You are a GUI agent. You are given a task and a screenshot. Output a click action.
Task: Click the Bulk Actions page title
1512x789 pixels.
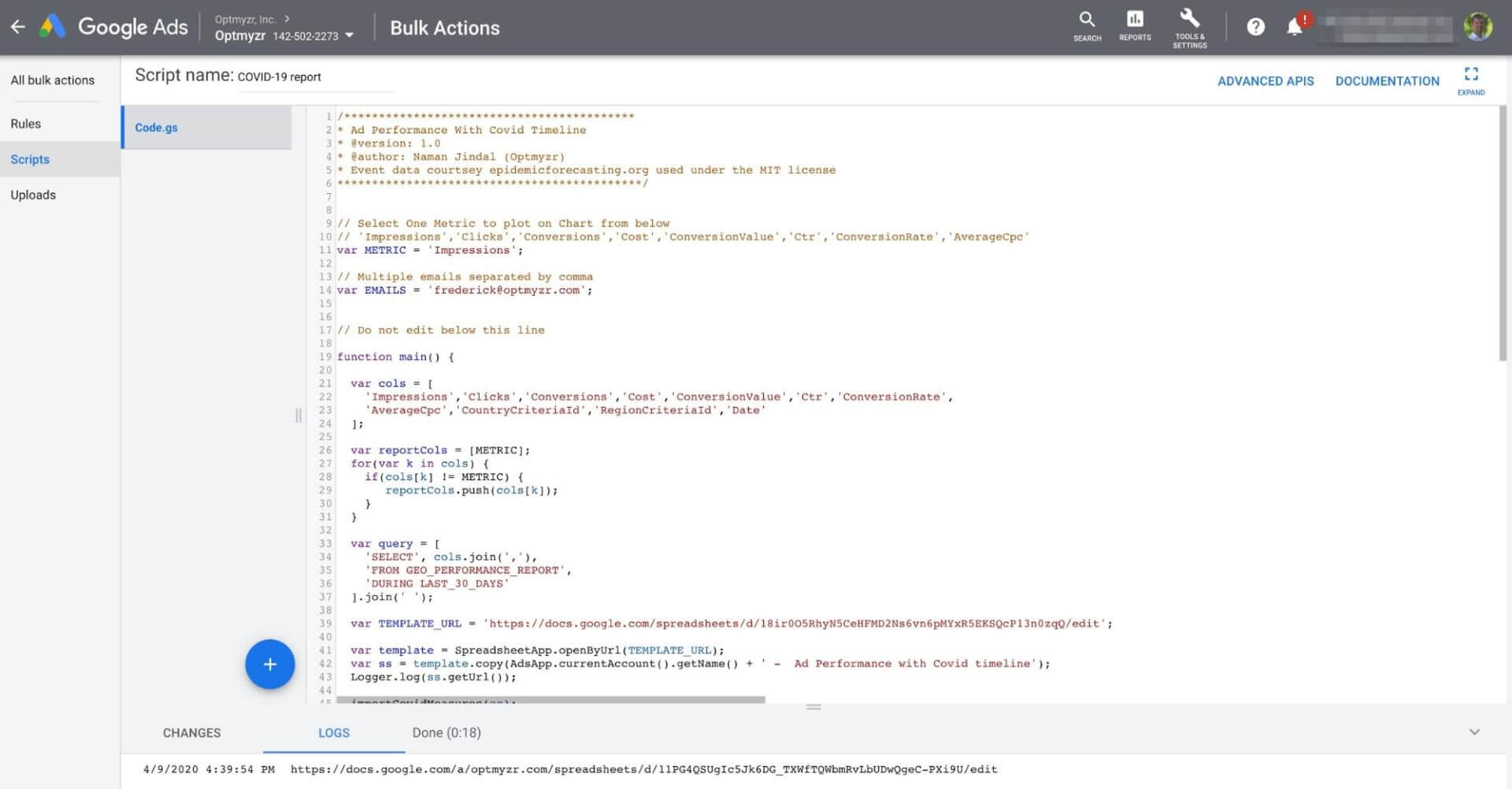445,28
